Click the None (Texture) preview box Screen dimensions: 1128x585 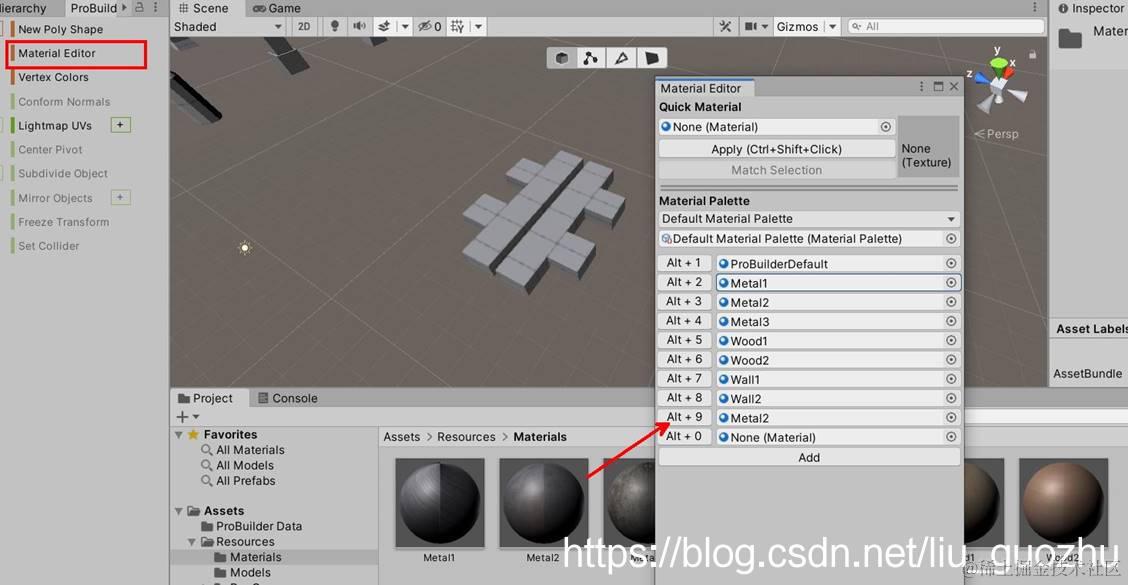point(928,148)
